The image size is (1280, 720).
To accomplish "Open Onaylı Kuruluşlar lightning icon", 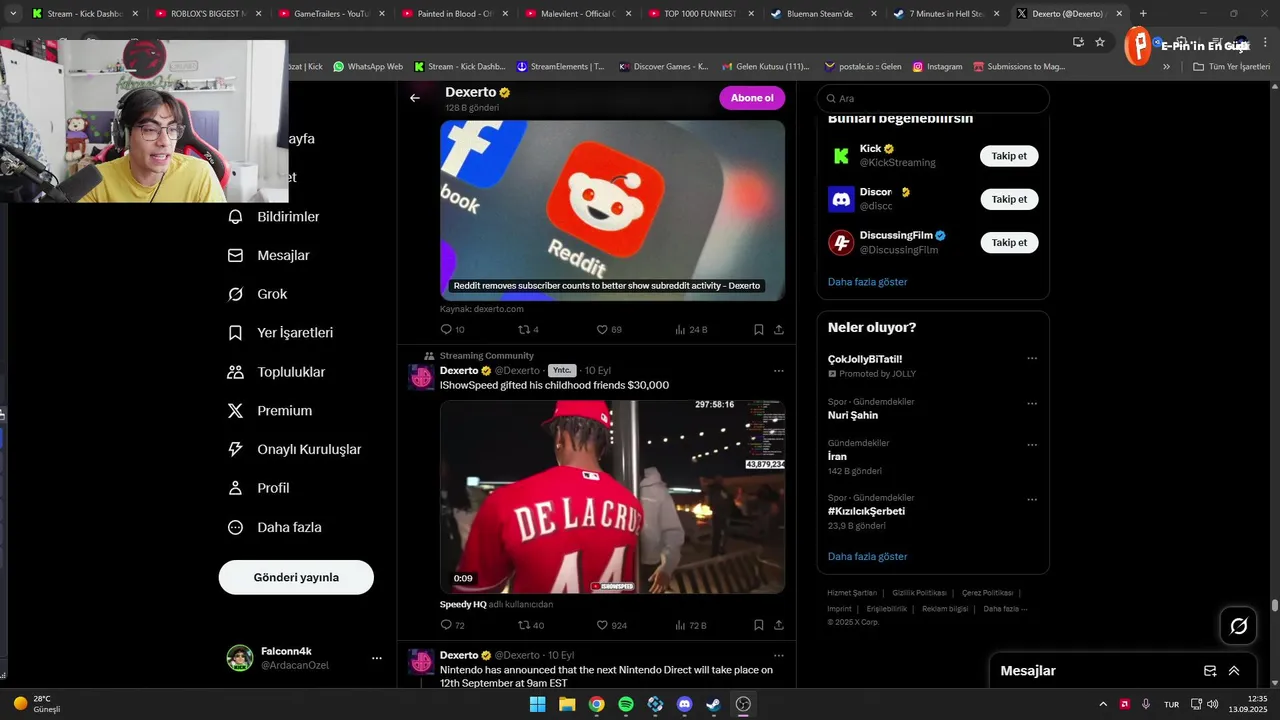I will coord(236,450).
